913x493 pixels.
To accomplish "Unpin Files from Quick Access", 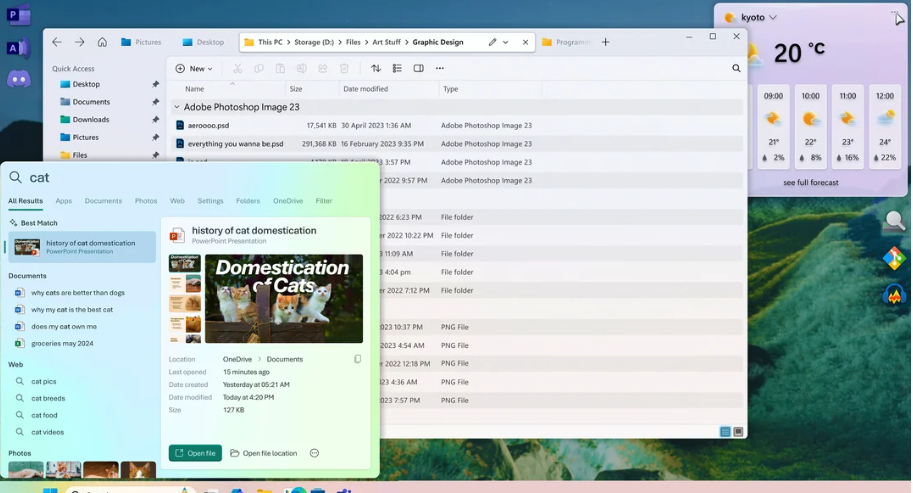I will 155,155.
